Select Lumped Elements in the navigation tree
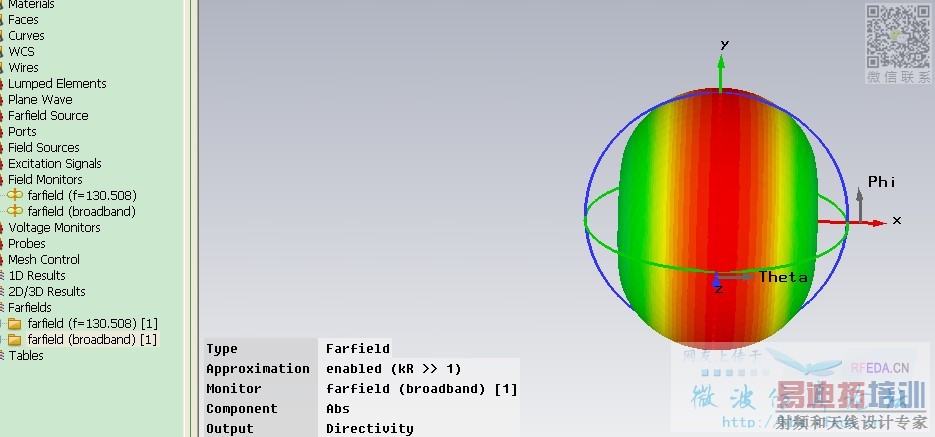Screen dimensions: 935x437 pos(57,83)
